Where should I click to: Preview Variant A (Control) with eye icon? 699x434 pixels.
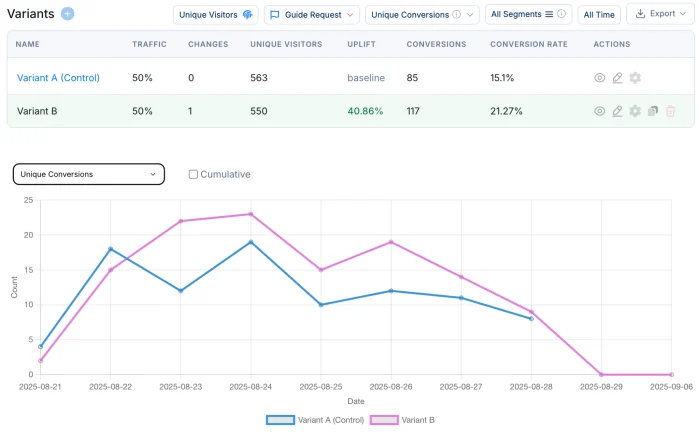click(x=600, y=78)
